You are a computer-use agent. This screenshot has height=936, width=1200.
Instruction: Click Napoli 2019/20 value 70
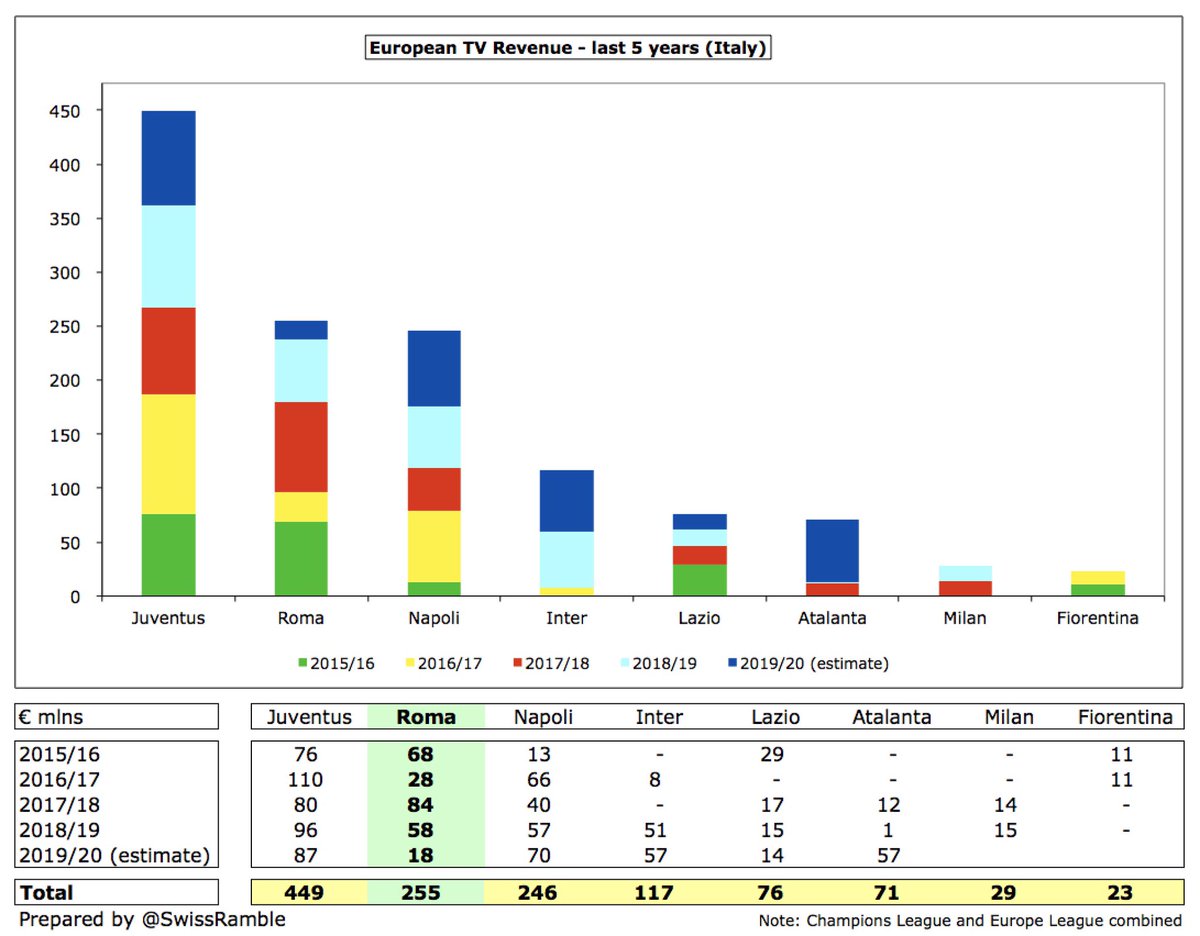coord(538,854)
